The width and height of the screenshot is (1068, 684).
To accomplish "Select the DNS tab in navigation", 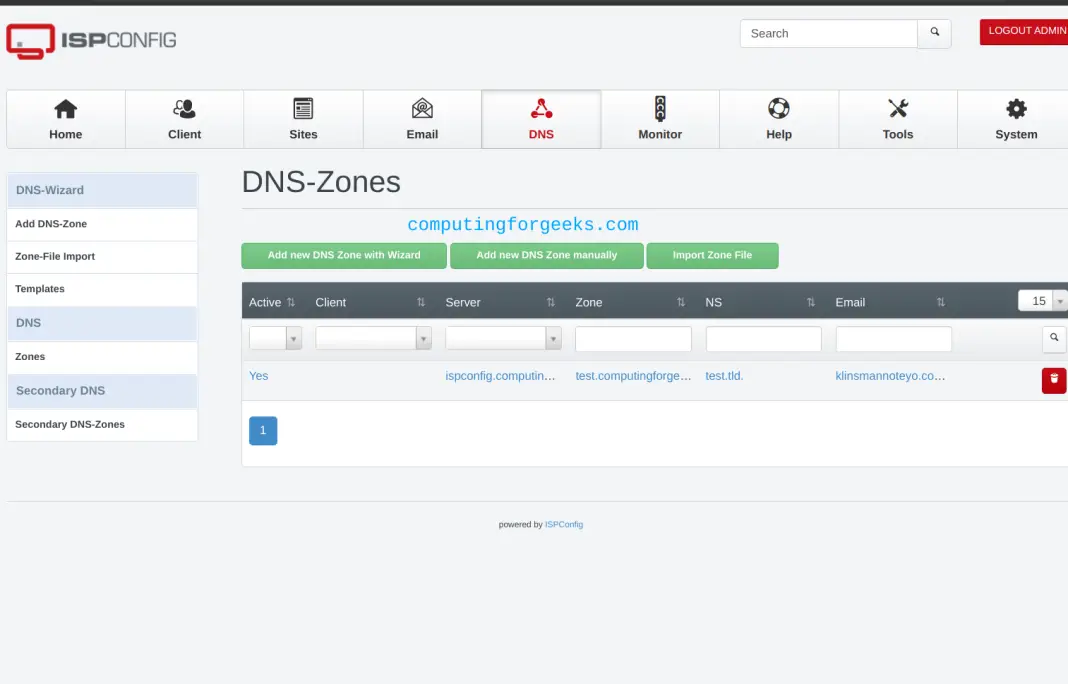I will [x=541, y=119].
